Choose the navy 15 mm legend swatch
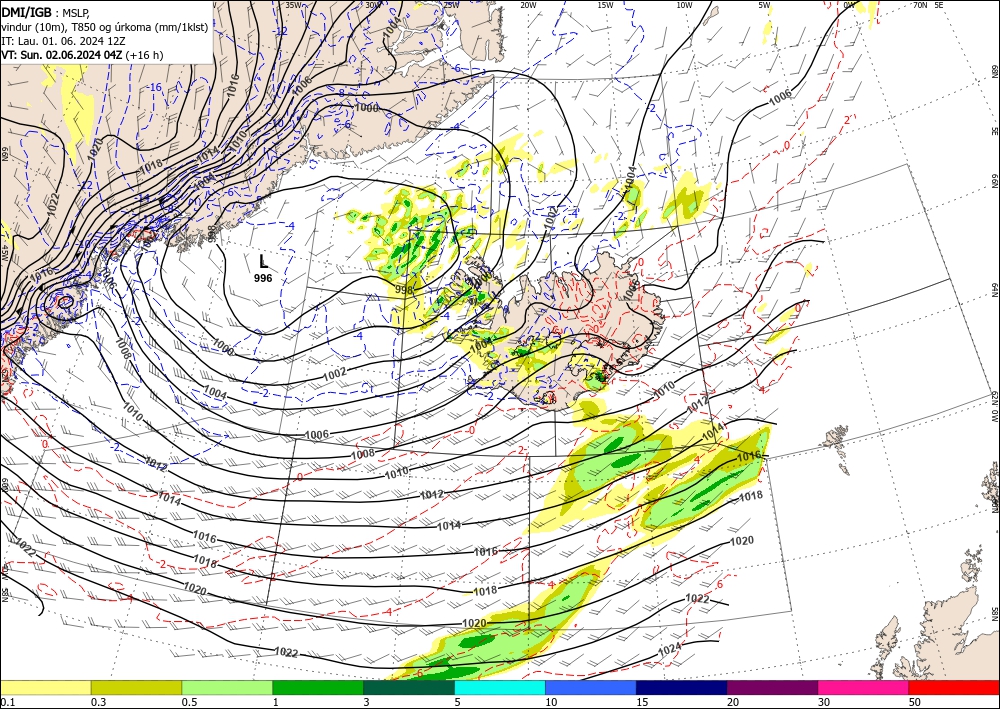This screenshot has width=1000, height=709. click(682, 687)
